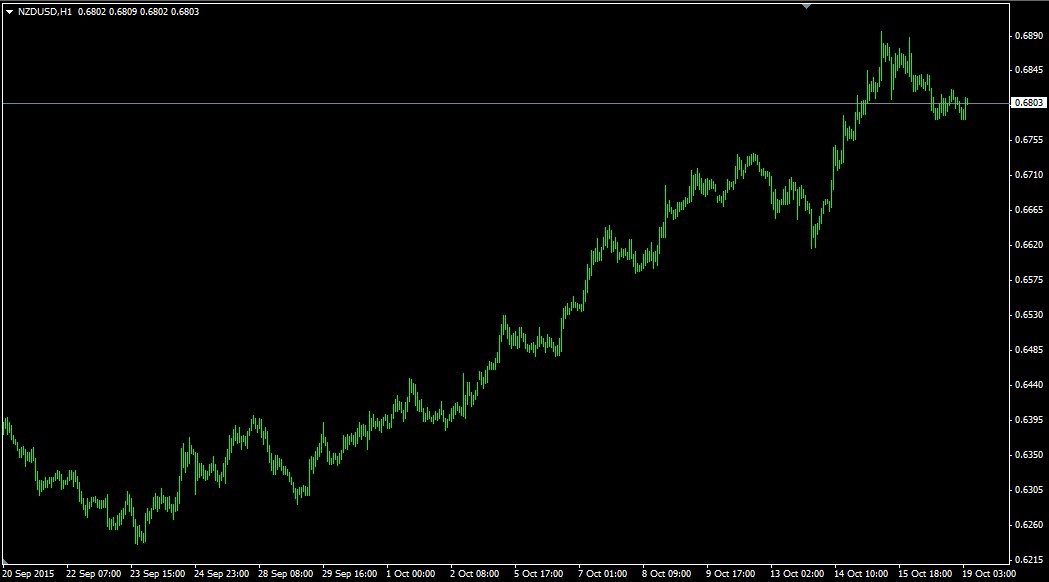This screenshot has width=1049, height=582.
Task: Click the 0.6710 price axis label
Action: 1029,175
